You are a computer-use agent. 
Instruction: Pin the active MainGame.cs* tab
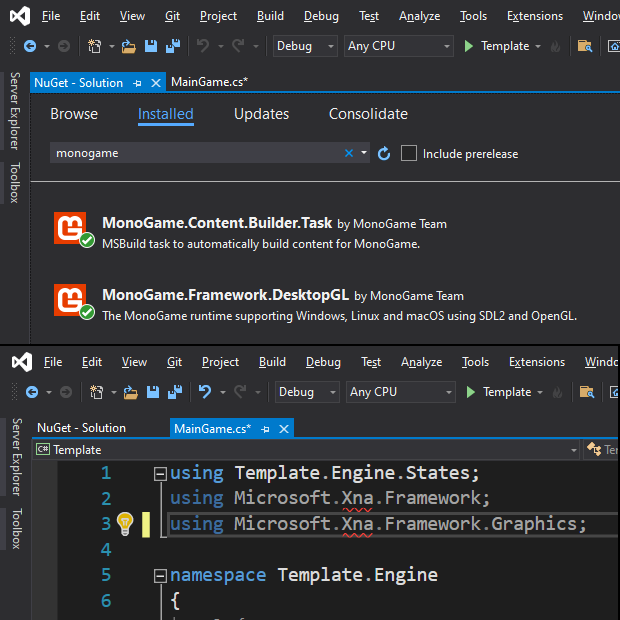pos(265,429)
